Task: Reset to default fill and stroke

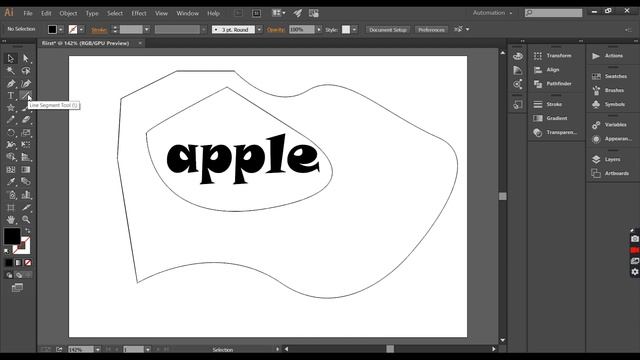Action: pyautogui.click(x=6, y=251)
